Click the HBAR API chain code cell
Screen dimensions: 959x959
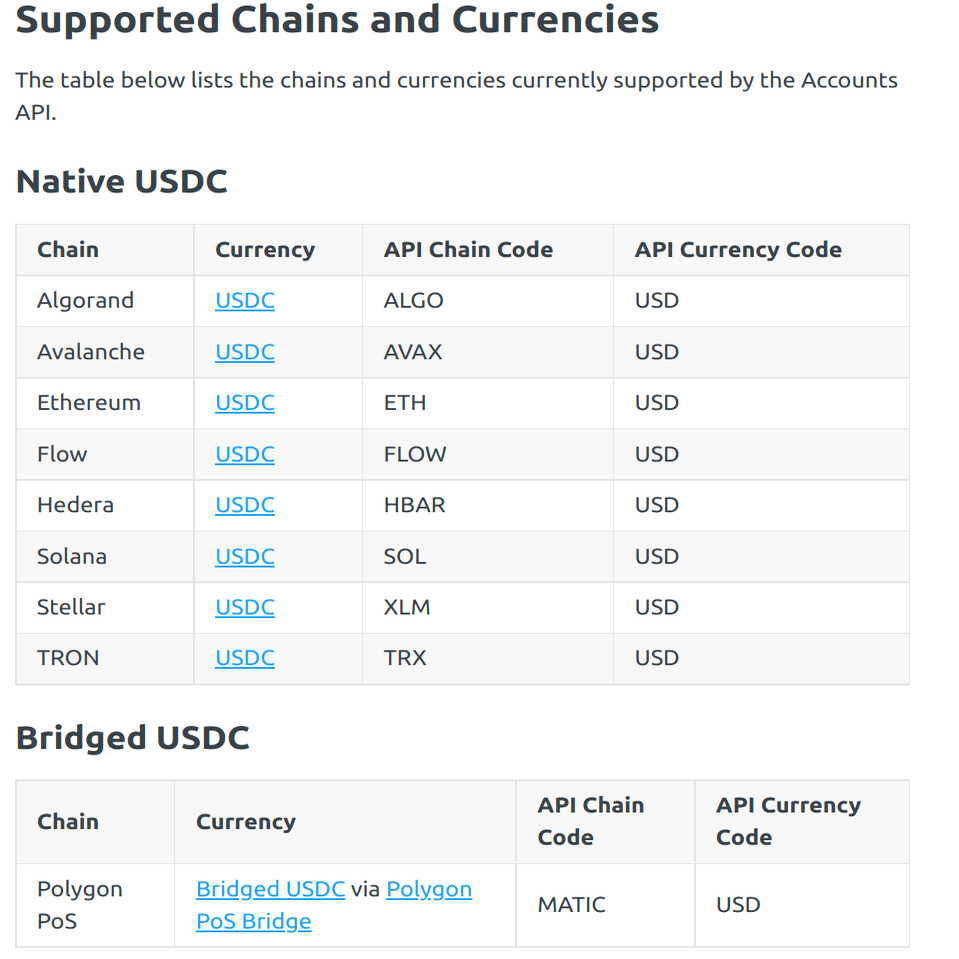click(x=414, y=505)
